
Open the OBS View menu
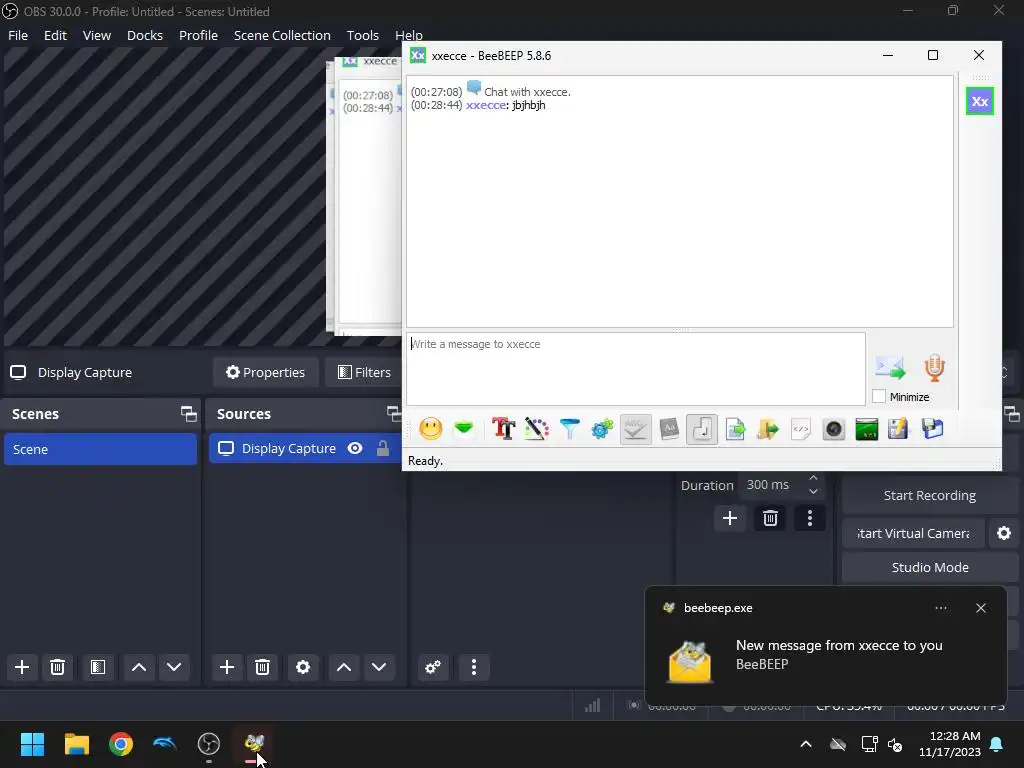97,35
